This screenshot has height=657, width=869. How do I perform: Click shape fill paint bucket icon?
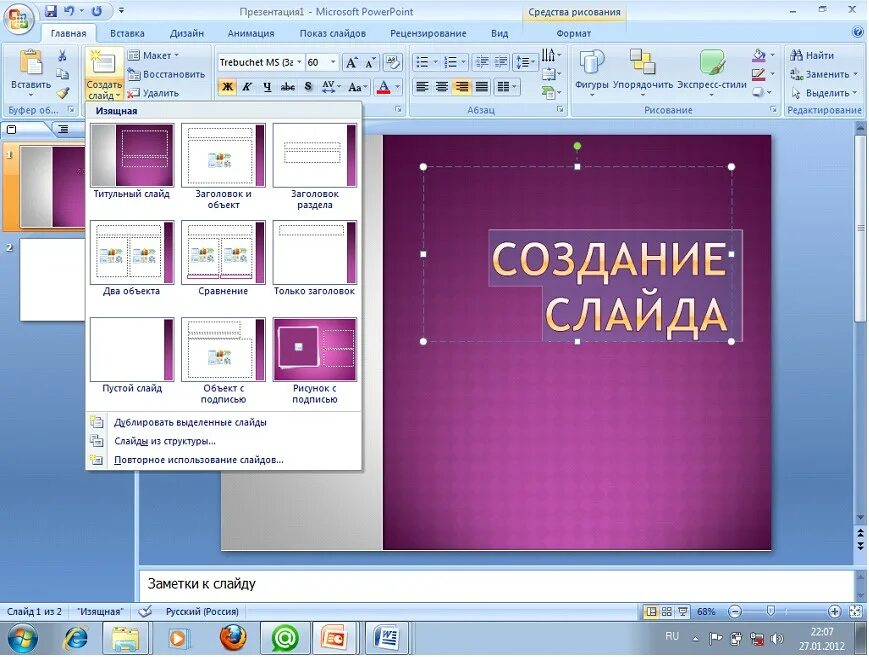[759, 55]
